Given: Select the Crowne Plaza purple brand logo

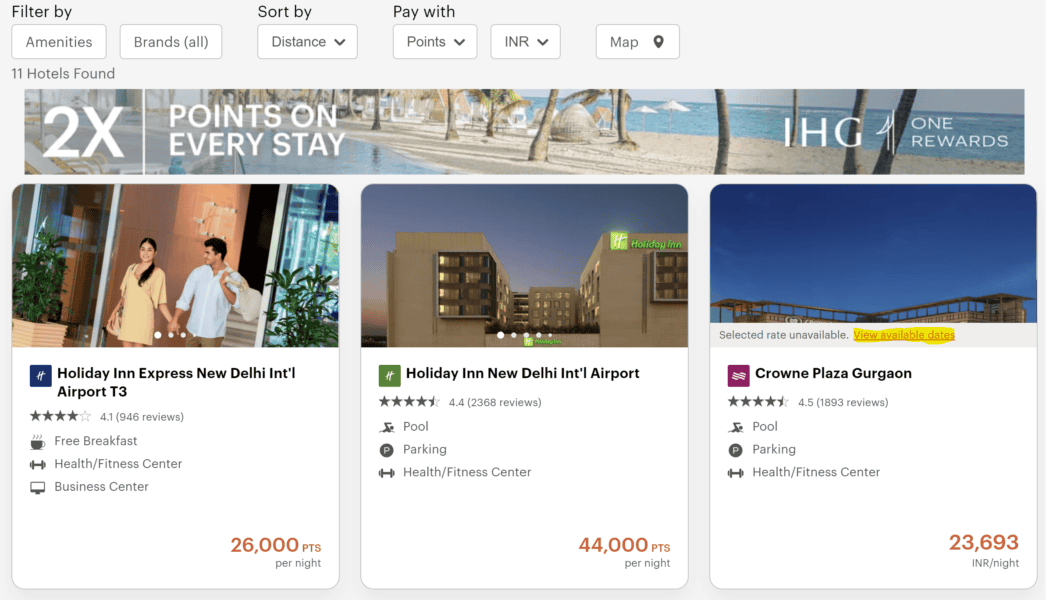Looking at the screenshot, I should click(x=738, y=373).
